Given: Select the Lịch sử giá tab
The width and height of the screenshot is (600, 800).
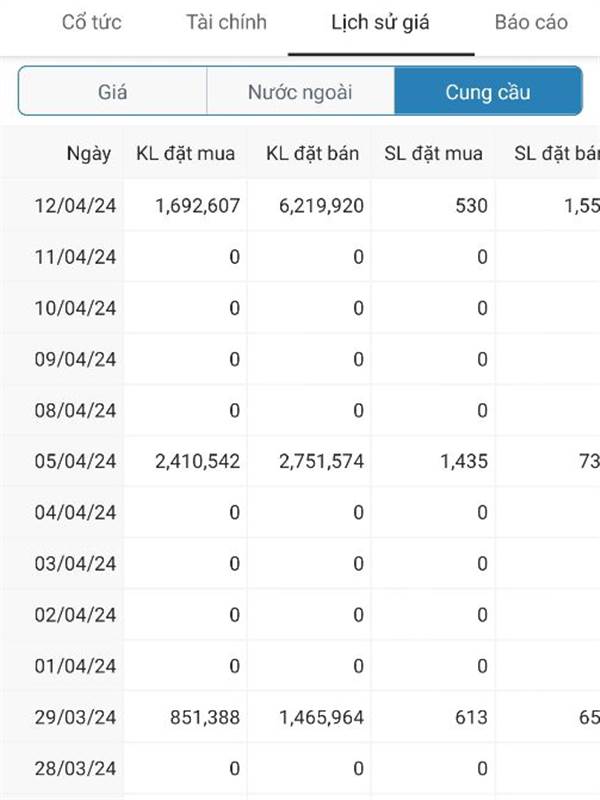Looking at the screenshot, I should (x=381, y=23).
